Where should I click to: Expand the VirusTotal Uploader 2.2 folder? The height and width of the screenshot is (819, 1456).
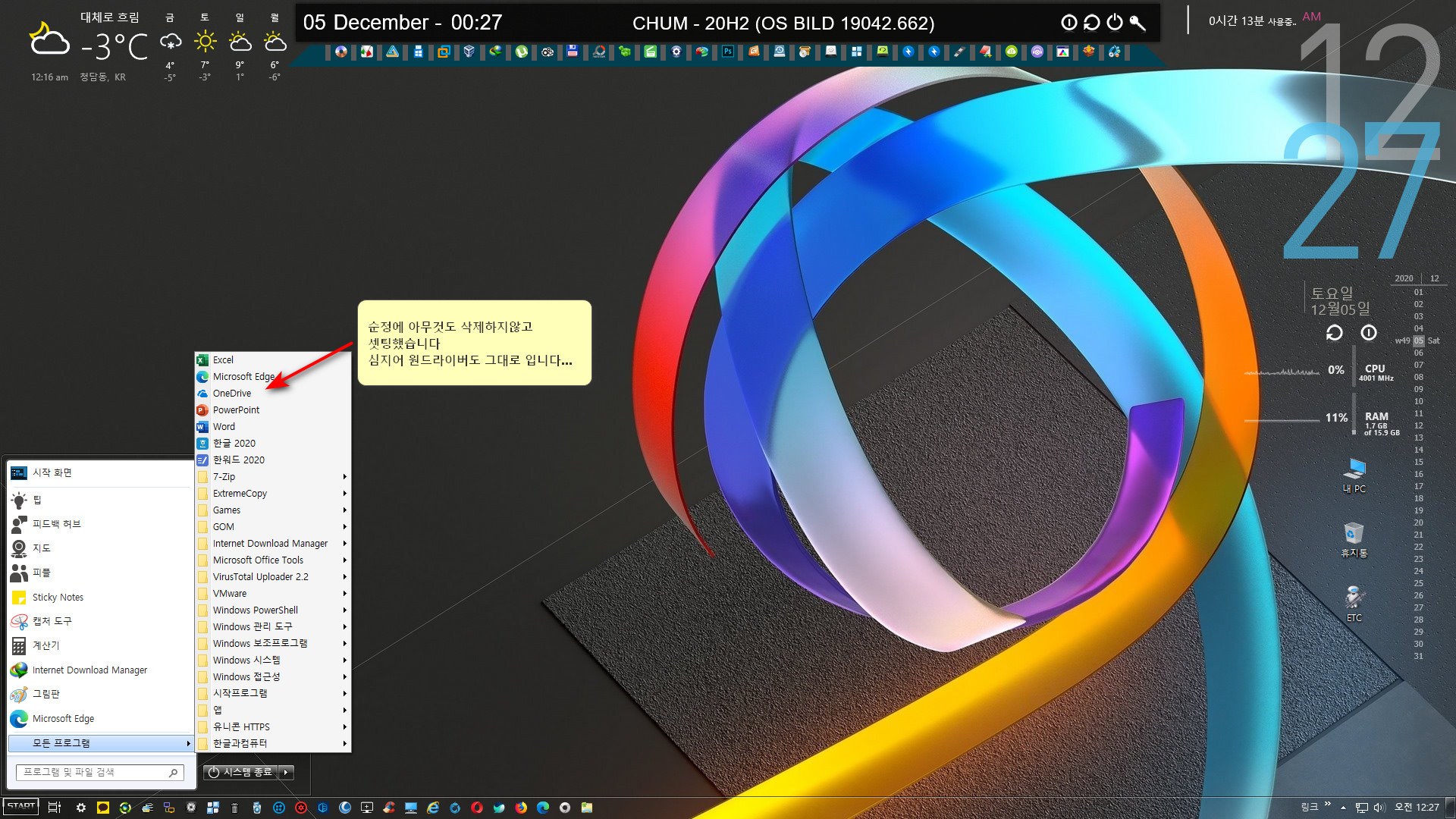(x=273, y=577)
